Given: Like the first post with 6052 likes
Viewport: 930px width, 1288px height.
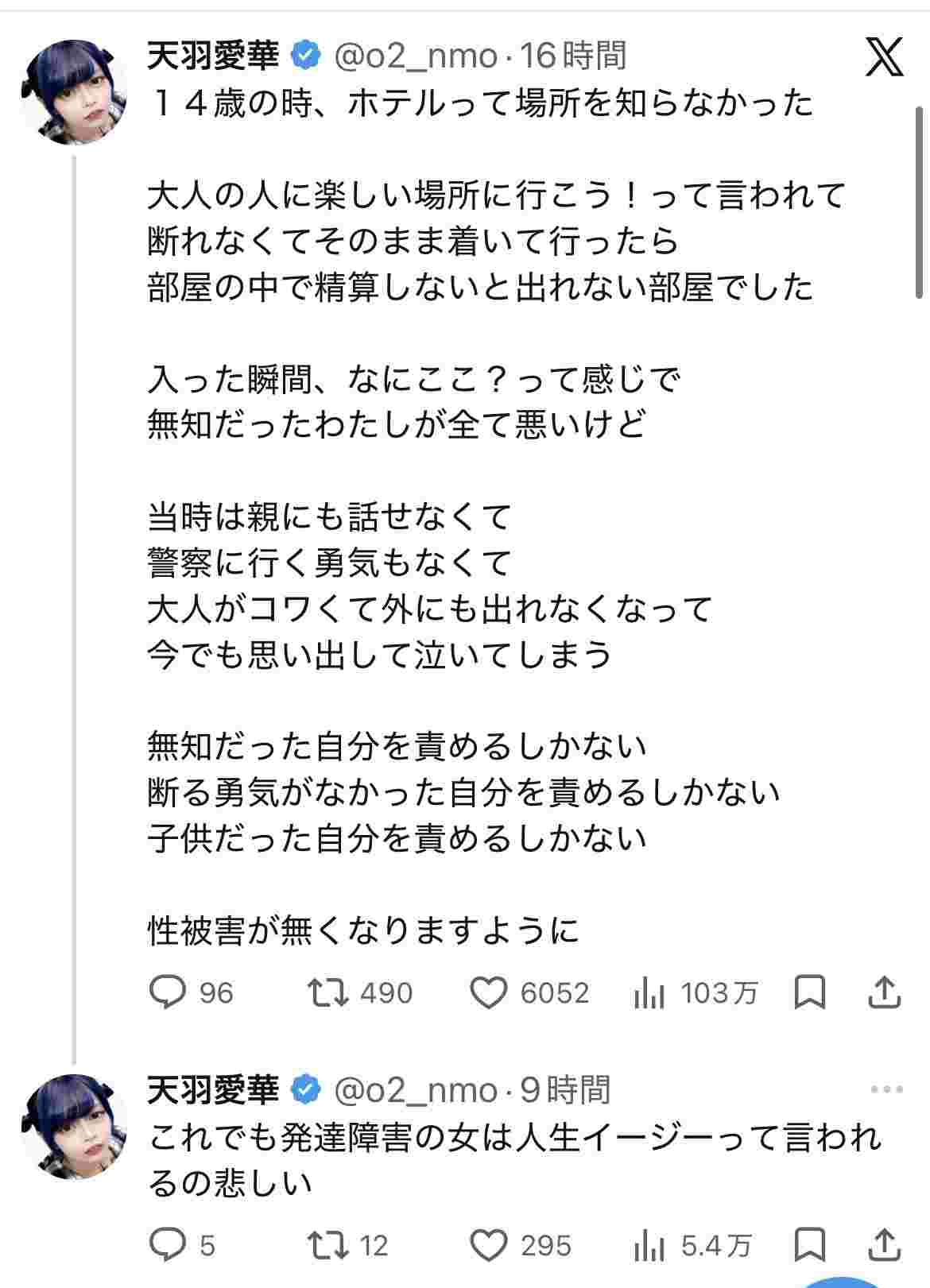Looking at the screenshot, I should [488, 992].
